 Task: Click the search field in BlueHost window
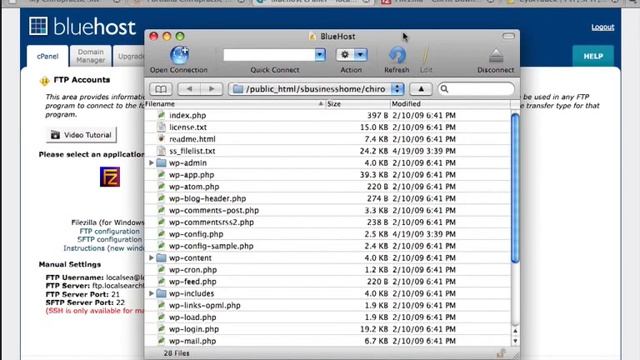click(476, 89)
